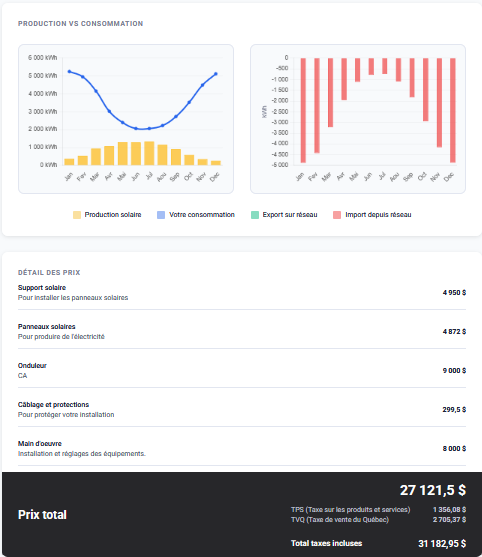This screenshot has width=482, height=557.
Task: Click the TPS (Taxe sur les produits et services) label
Action: (351, 510)
